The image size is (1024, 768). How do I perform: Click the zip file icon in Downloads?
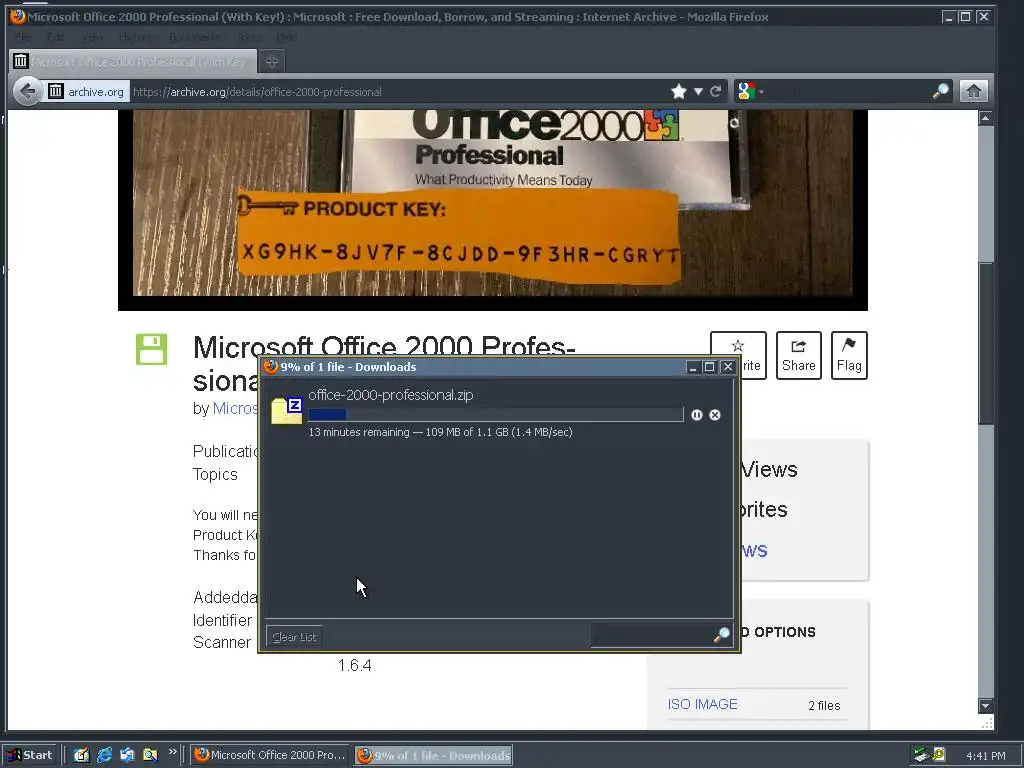pyautogui.click(x=287, y=410)
